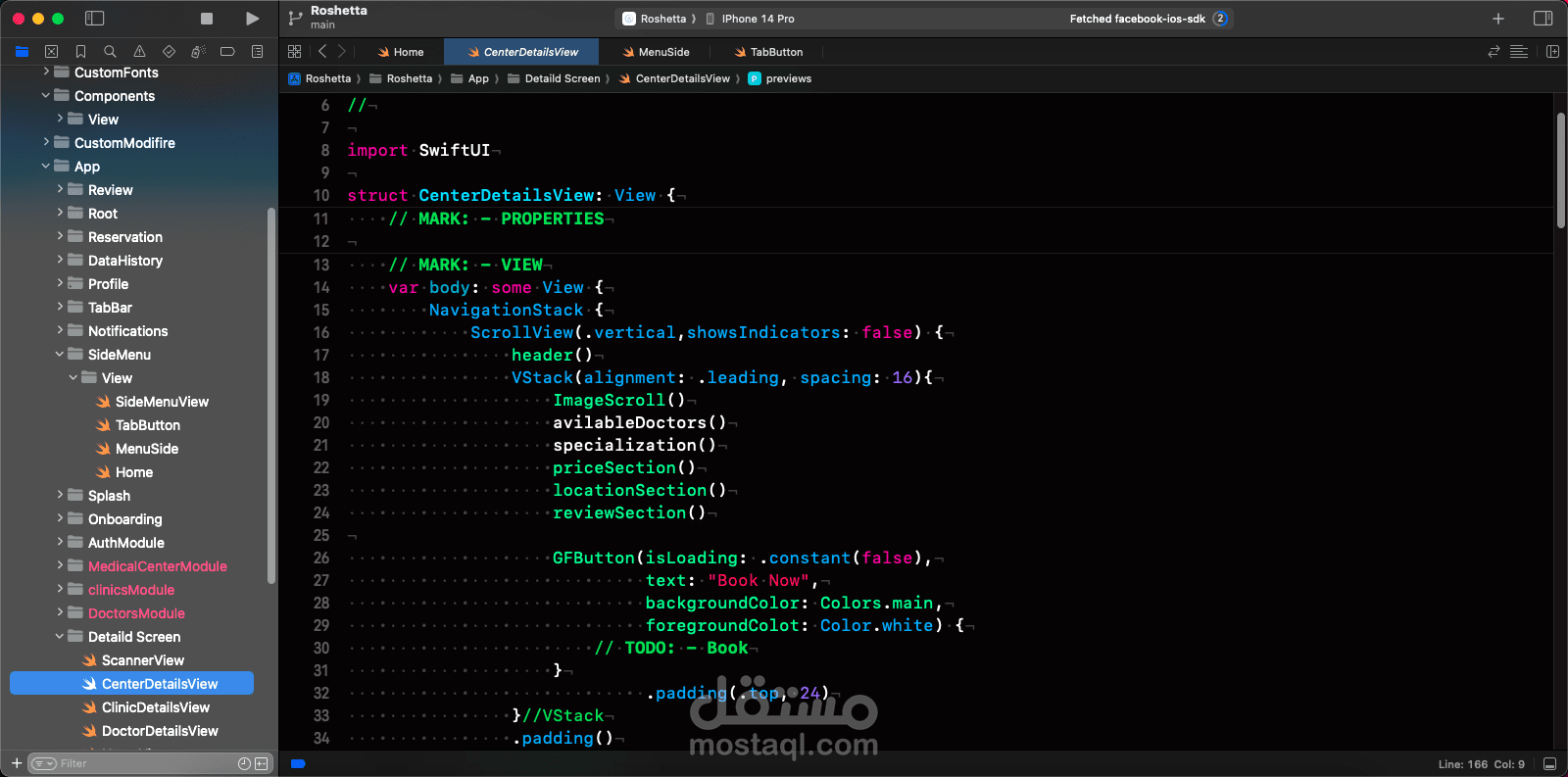The width and height of the screenshot is (1568, 777).
Task: Run the project with the play button
Action: 252,19
